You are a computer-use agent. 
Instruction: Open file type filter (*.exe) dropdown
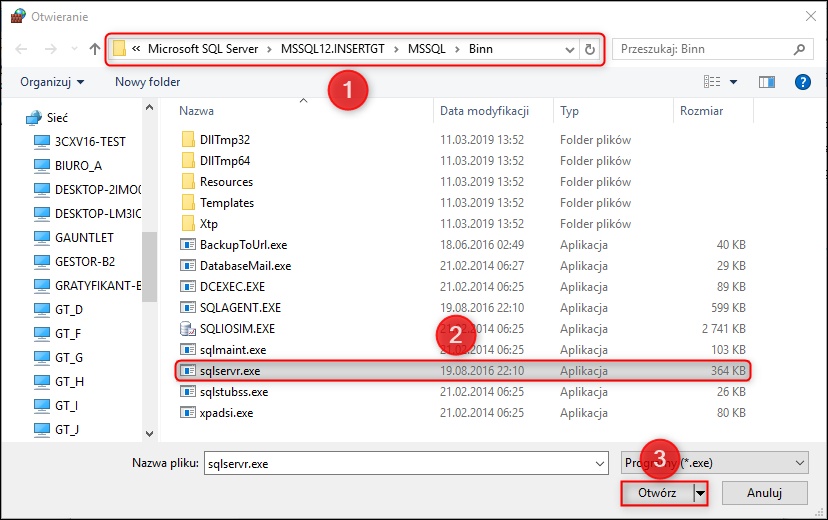click(x=715, y=463)
